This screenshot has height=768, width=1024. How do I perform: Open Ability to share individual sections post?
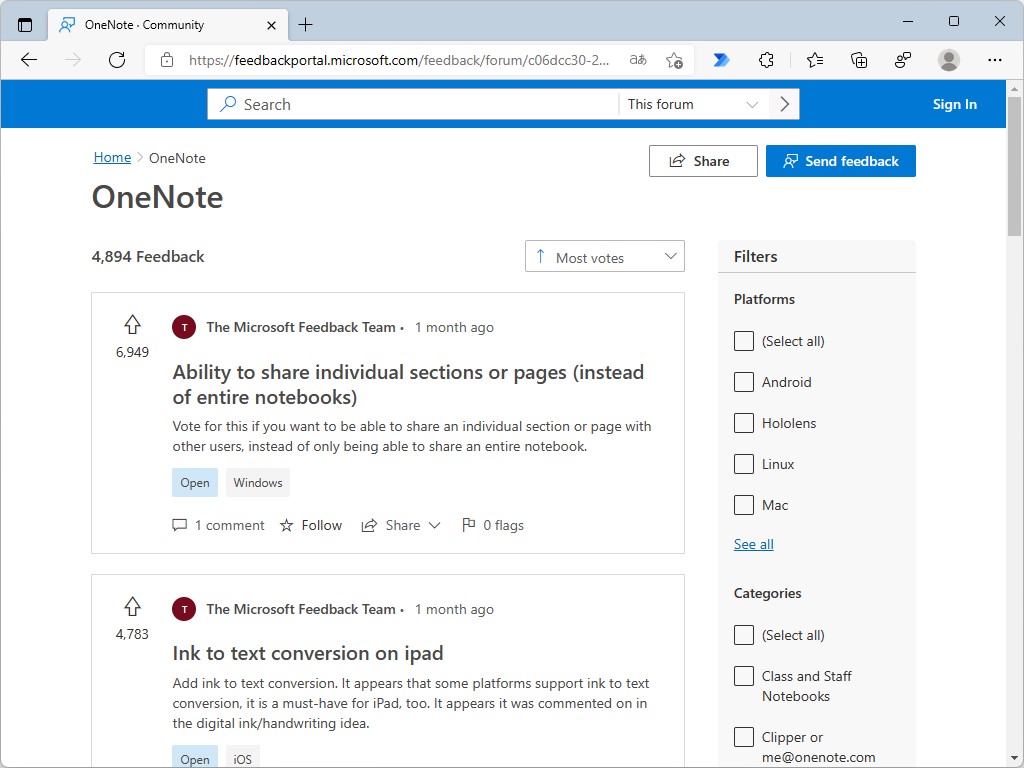pyautogui.click(x=408, y=385)
